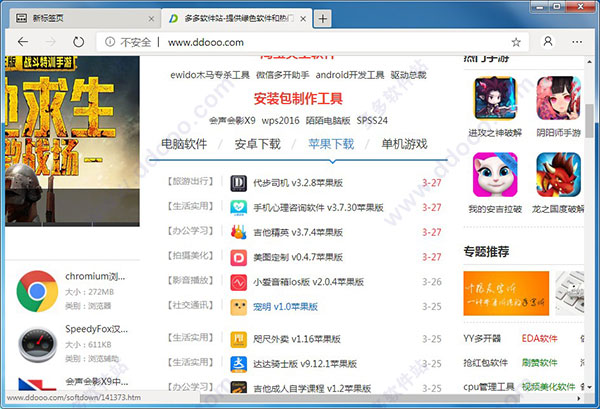The width and height of the screenshot is (600, 409).
Task: Click the 吉他精英 app icon
Action: click(x=238, y=232)
